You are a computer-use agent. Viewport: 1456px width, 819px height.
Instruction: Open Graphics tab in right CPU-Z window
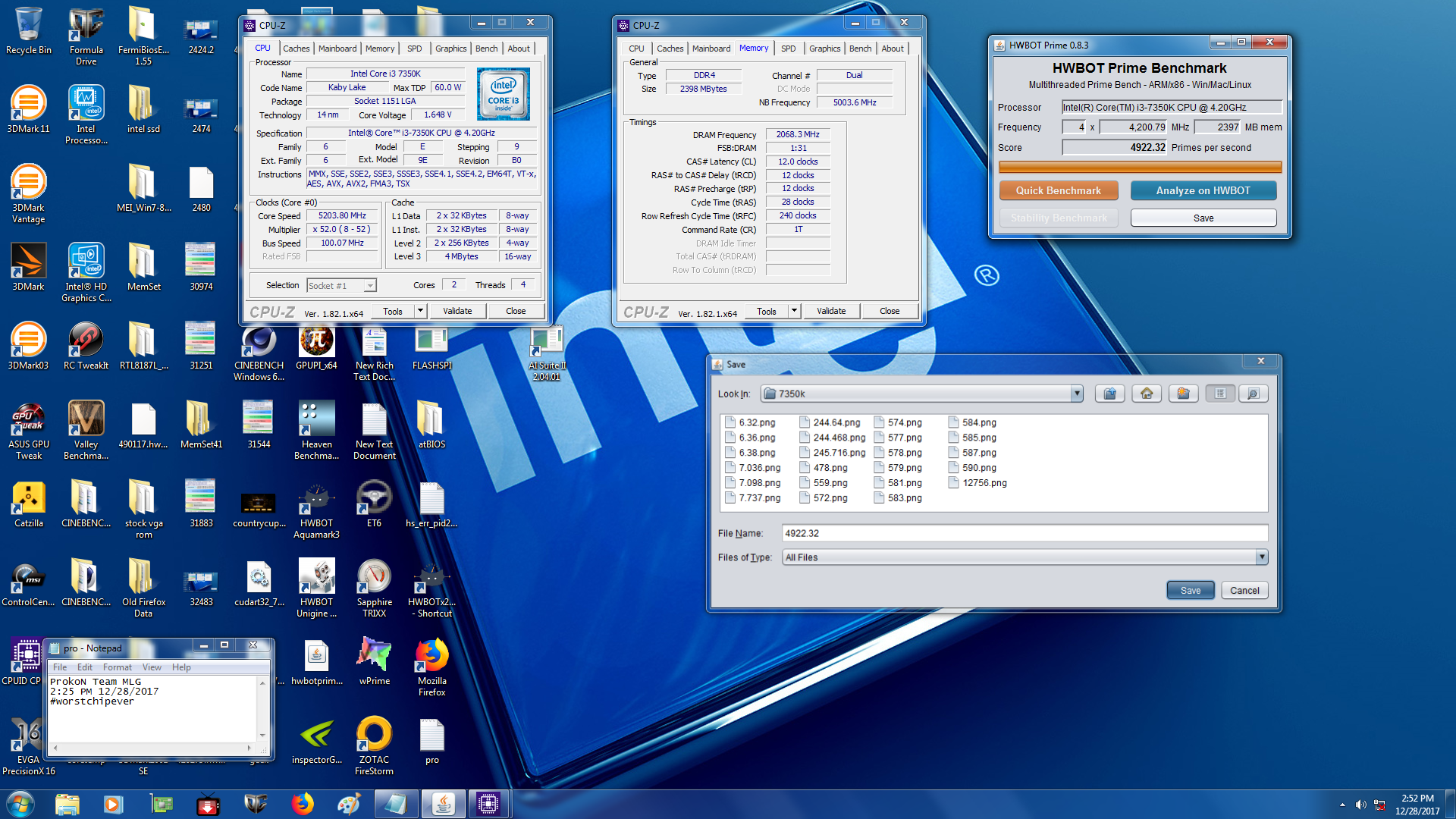tap(825, 49)
